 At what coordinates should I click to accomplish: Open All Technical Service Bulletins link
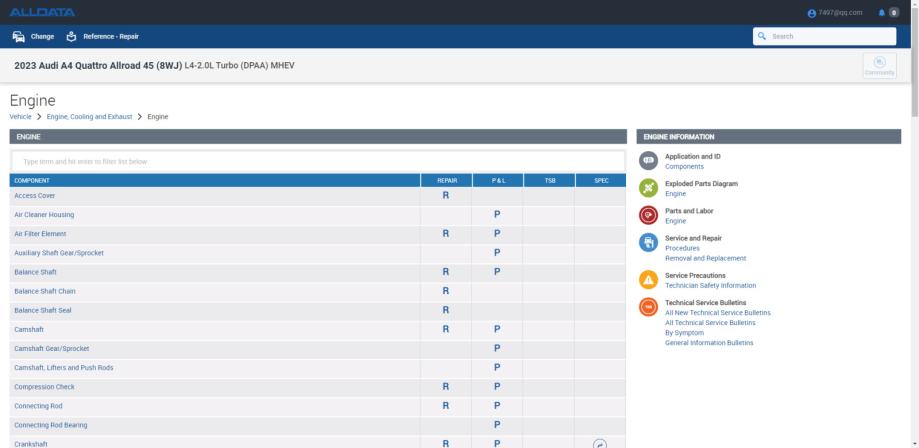(710, 323)
